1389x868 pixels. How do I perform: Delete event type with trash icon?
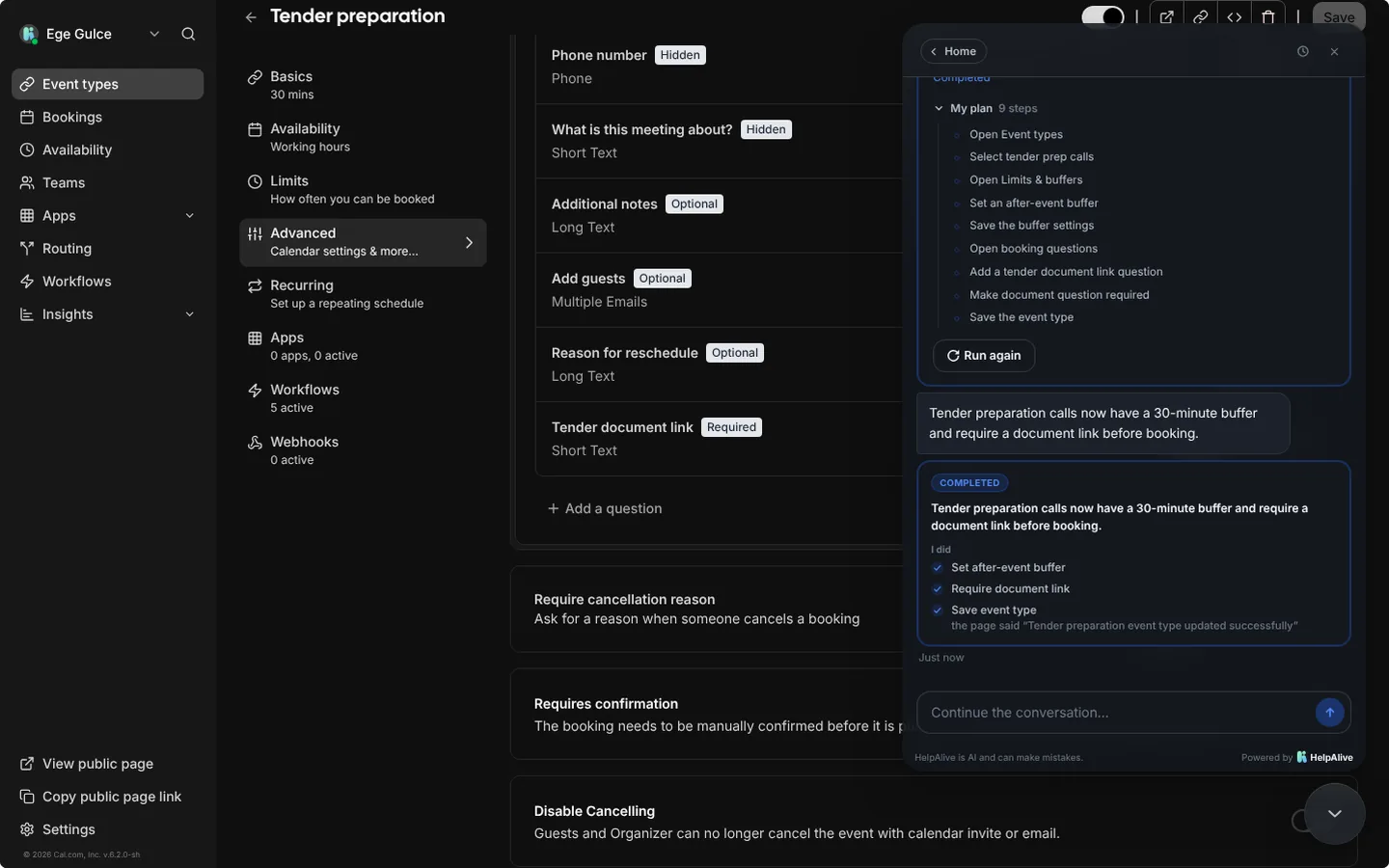tap(1268, 16)
